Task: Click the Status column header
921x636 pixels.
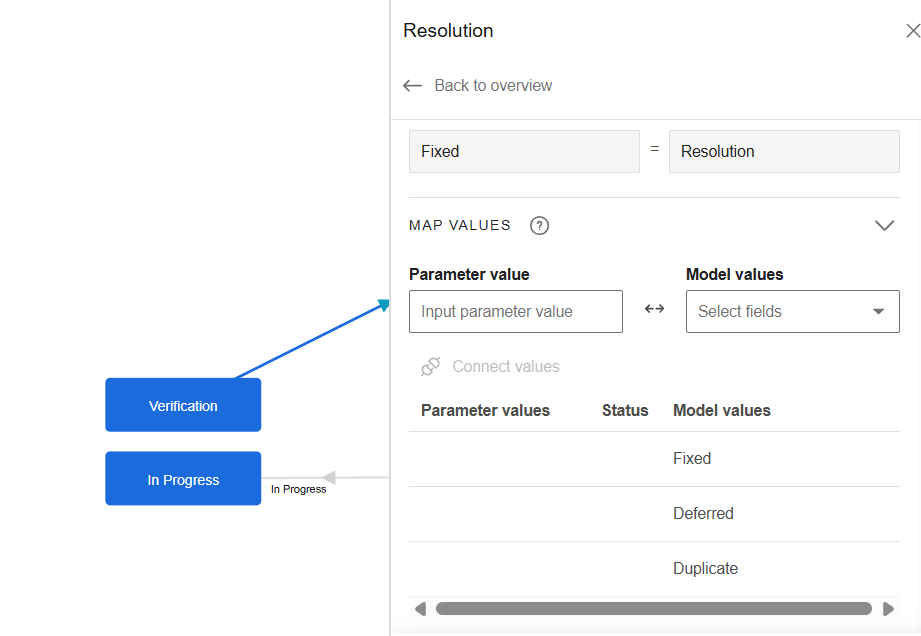Action: point(625,410)
